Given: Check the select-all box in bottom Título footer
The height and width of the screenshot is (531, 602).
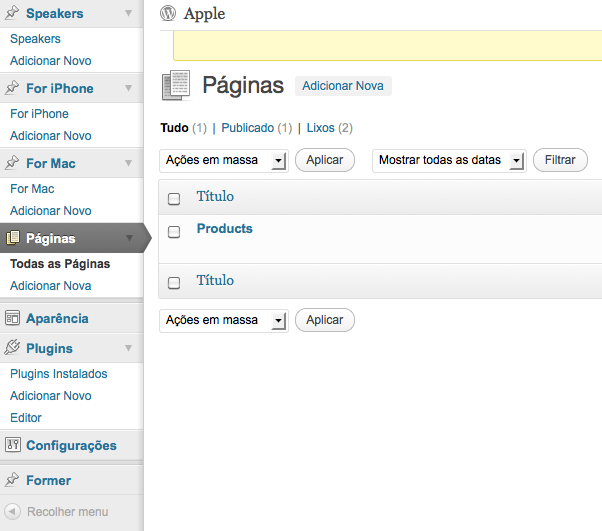Looking at the screenshot, I should pos(174,283).
